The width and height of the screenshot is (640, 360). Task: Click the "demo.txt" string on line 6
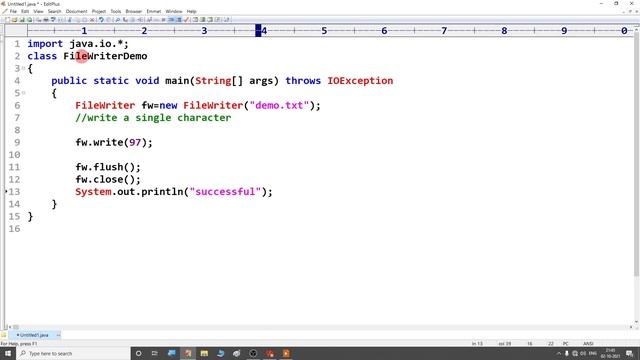tap(280, 105)
